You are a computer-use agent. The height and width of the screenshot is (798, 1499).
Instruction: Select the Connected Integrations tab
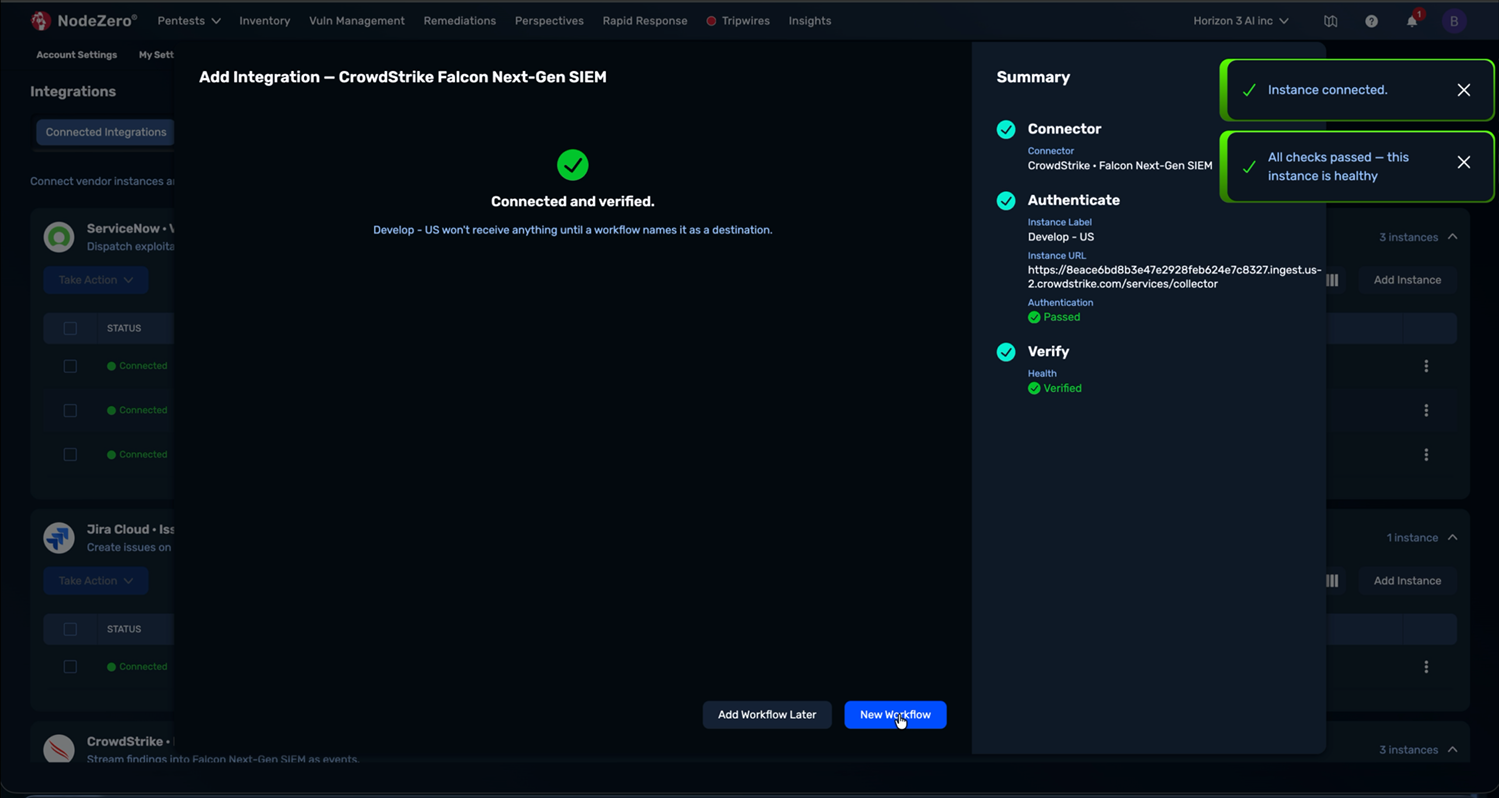106,132
